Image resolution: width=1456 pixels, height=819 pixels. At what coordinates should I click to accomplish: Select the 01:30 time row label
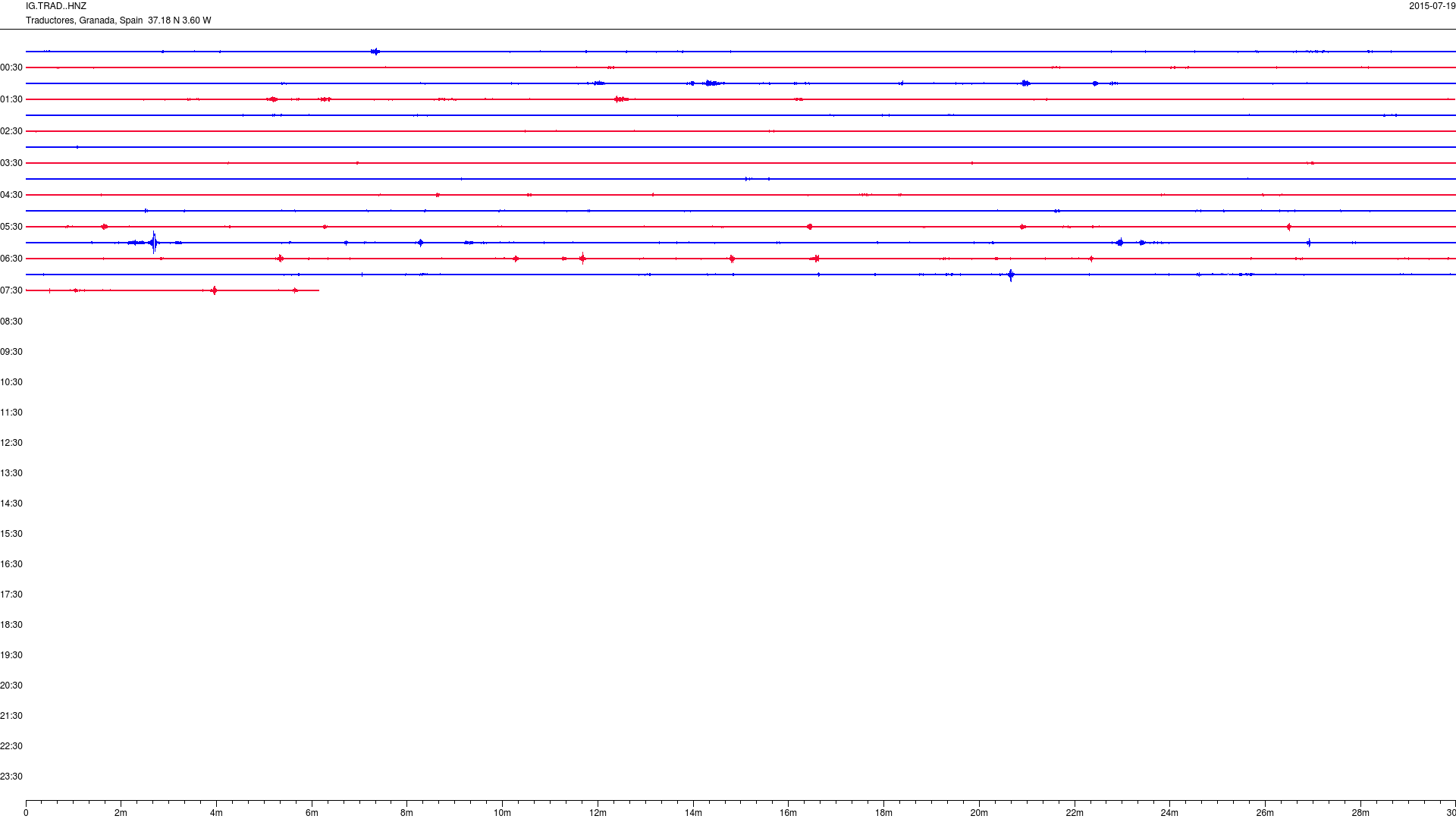pos(11,99)
